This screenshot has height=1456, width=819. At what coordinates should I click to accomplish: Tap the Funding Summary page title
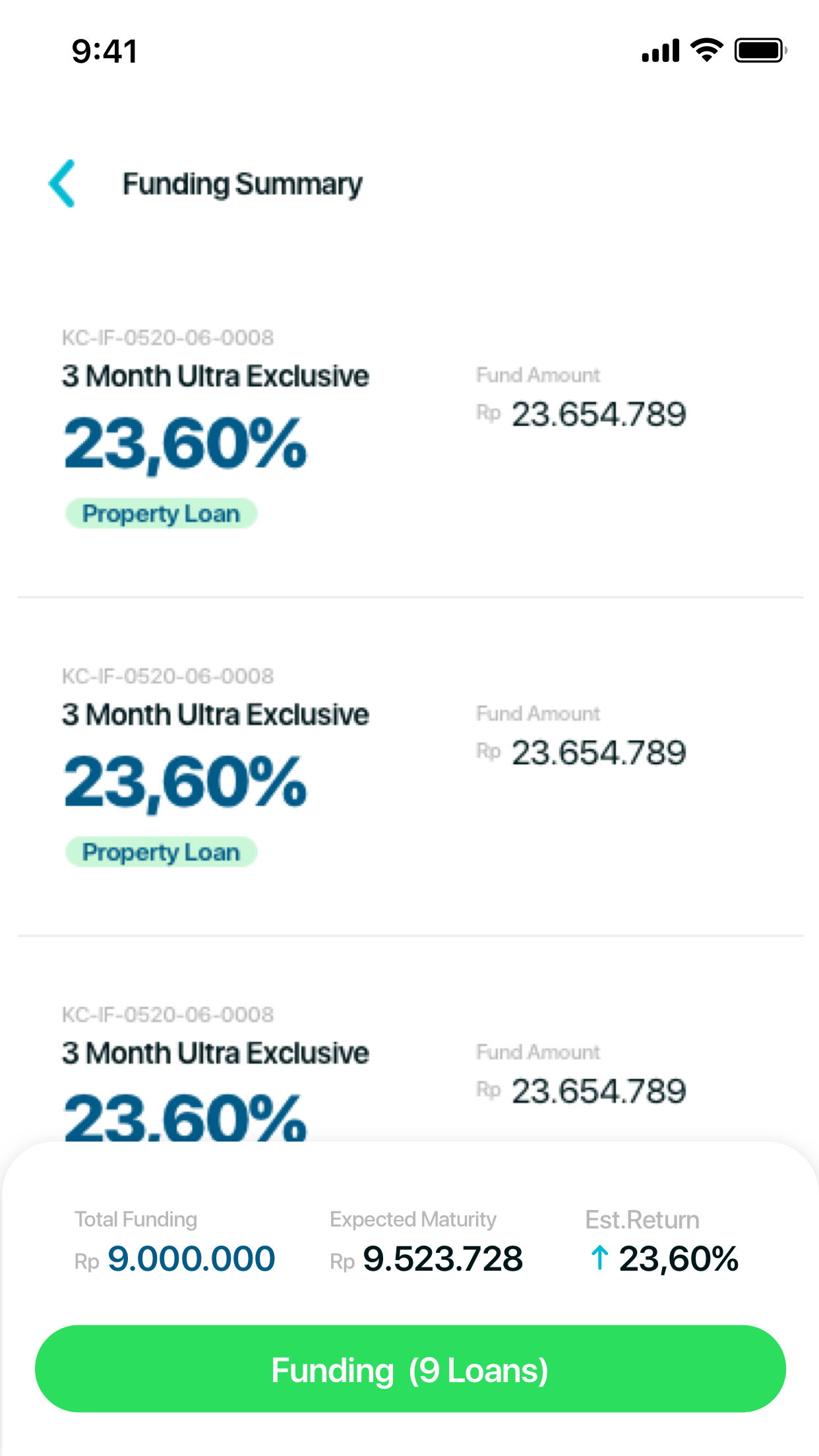[243, 184]
